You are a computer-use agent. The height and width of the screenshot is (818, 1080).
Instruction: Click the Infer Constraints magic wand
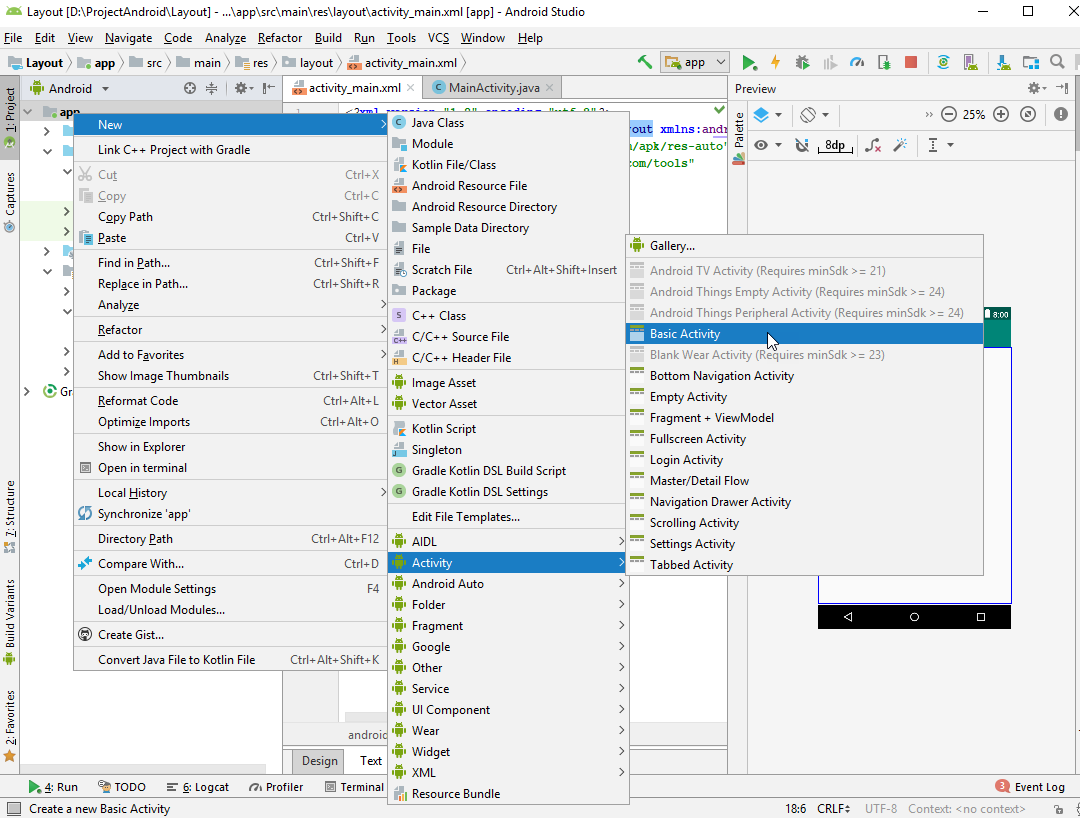(x=900, y=145)
